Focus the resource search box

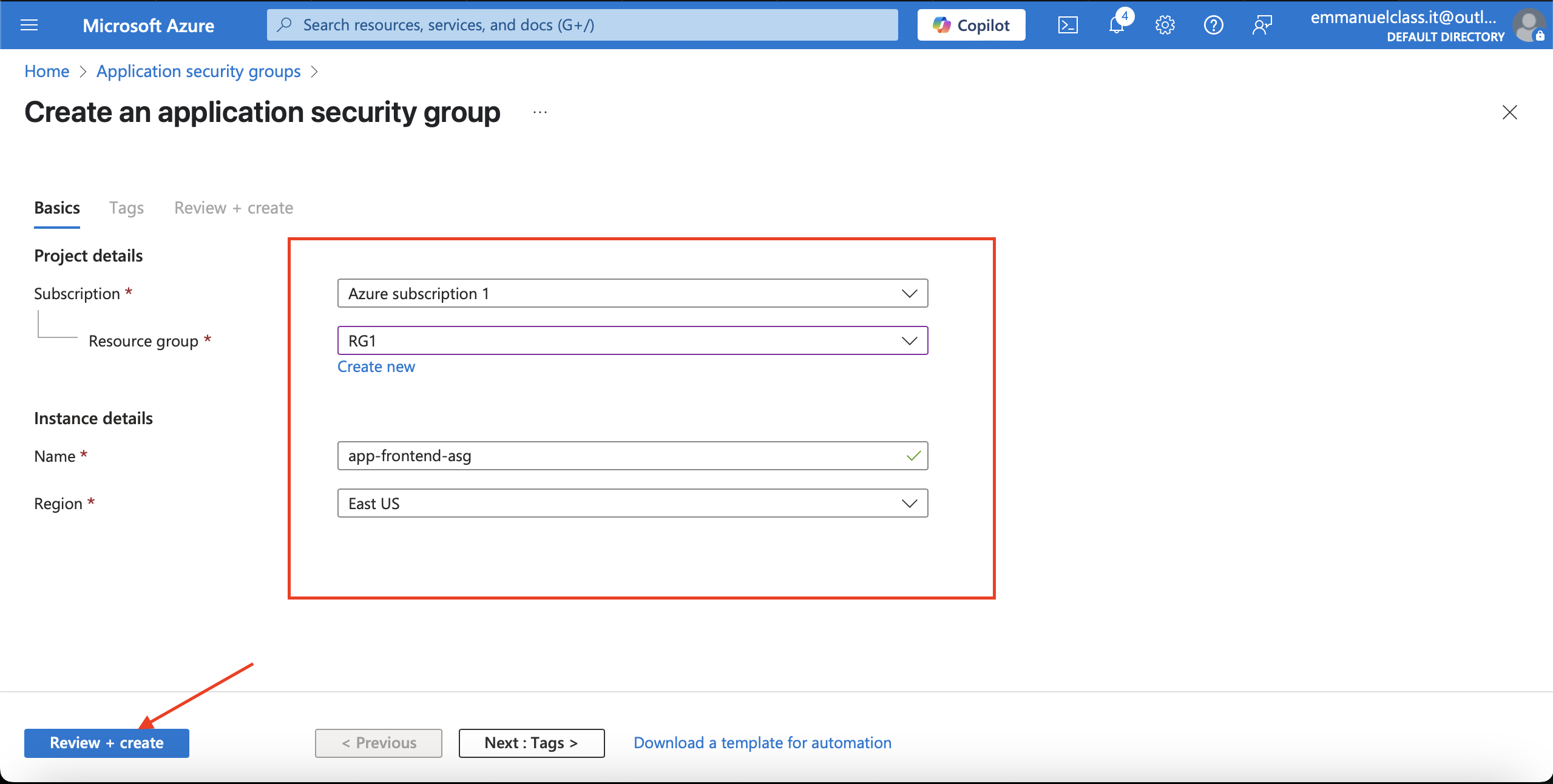pyautogui.click(x=583, y=25)
